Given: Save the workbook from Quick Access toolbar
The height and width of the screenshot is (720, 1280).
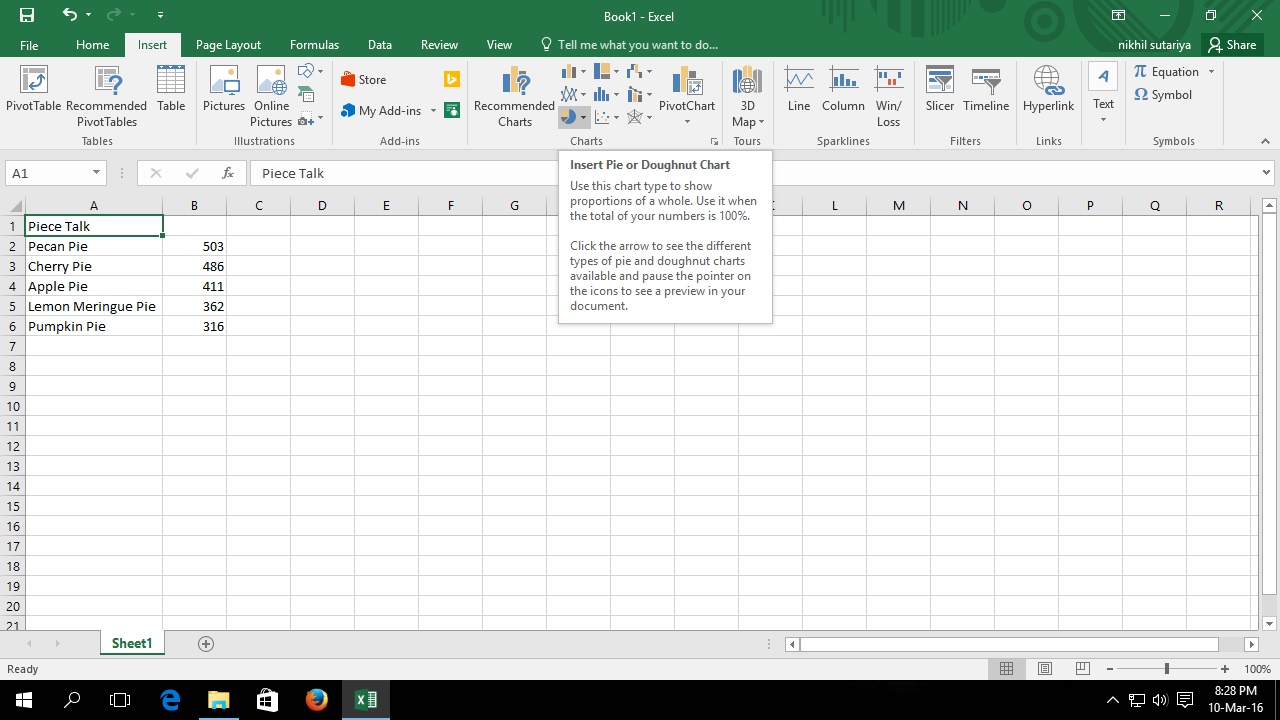Looking at the screenshot, I should pos(27,15).
